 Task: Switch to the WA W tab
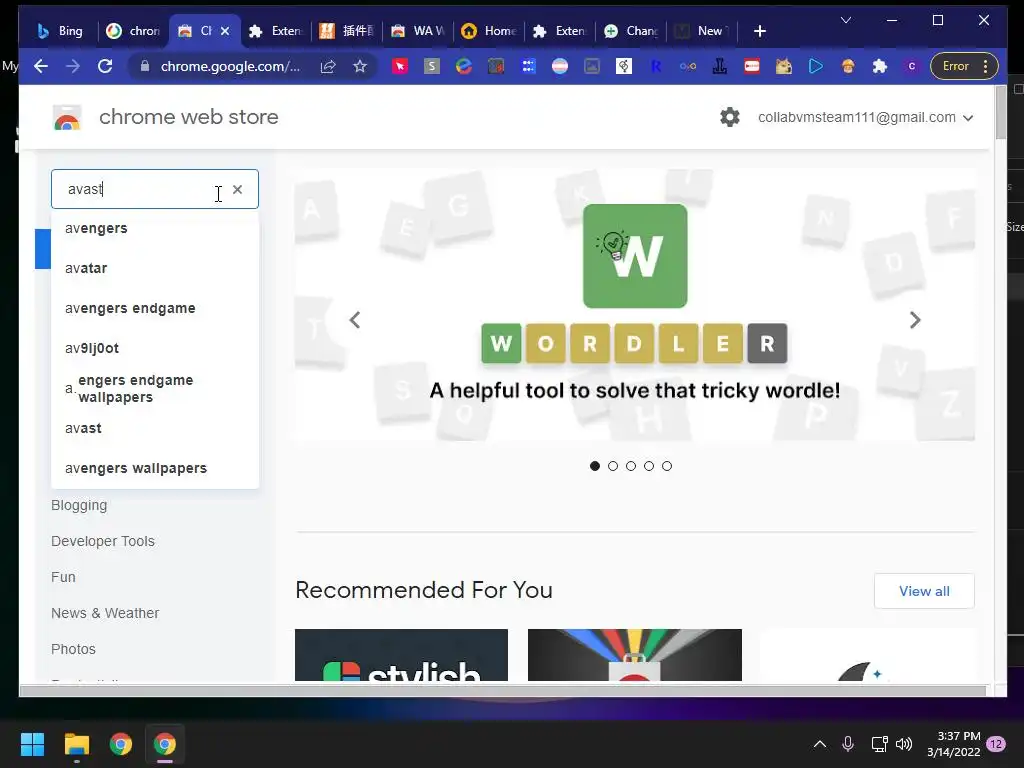pyautogui.click(x=418, y=31)
